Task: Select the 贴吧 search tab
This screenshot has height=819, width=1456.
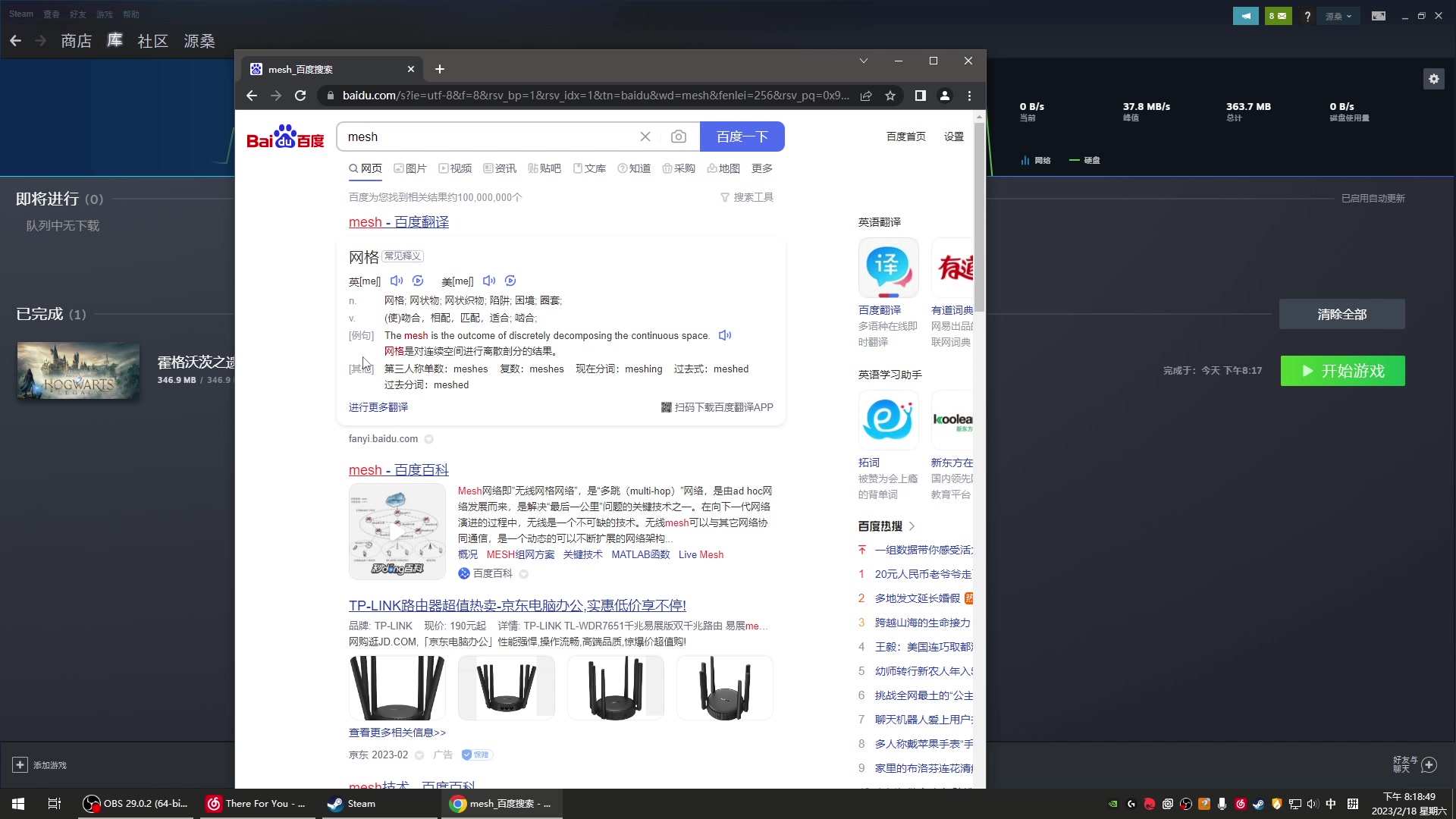Action: click(544, 168)
